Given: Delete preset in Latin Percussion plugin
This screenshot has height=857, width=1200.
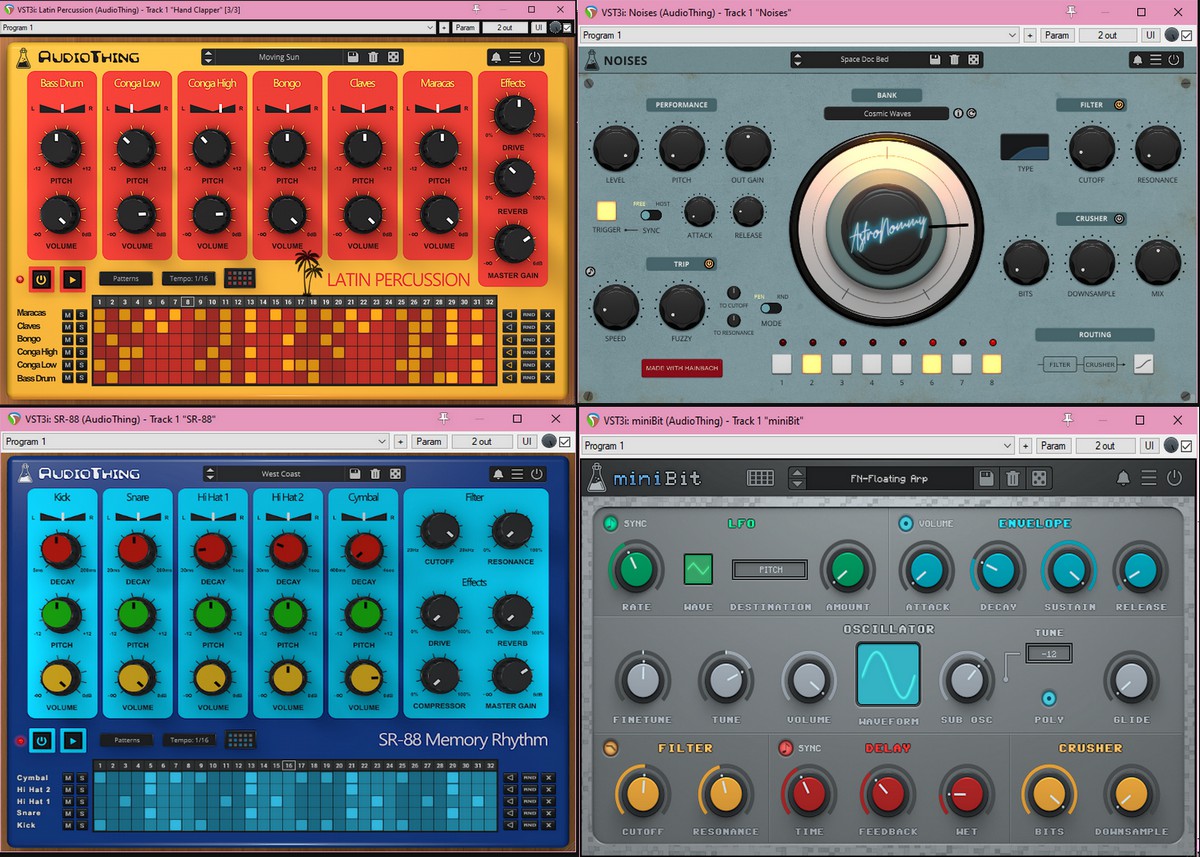Looking at the screenshot, I should [x=374, y=57].
